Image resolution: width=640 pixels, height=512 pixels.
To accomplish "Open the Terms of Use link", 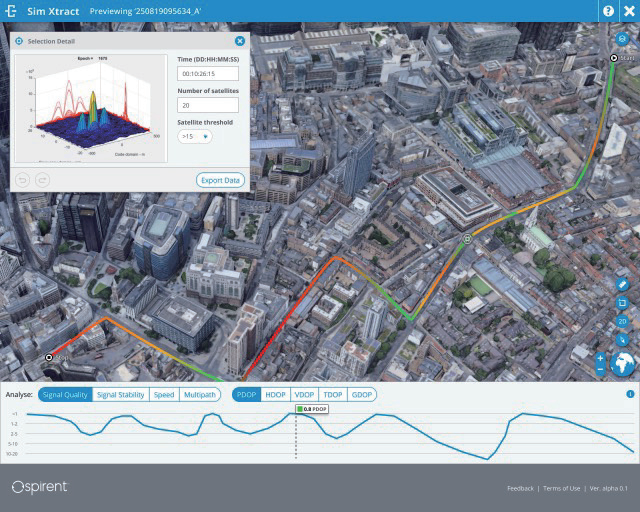I will [x=560, y=488].
